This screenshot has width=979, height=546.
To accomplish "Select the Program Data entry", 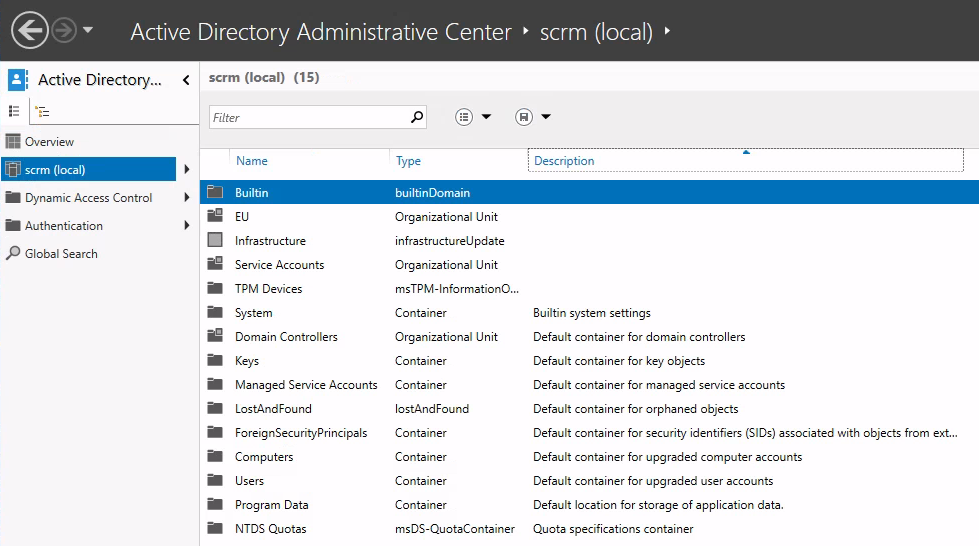I will (x=272, y=505).
